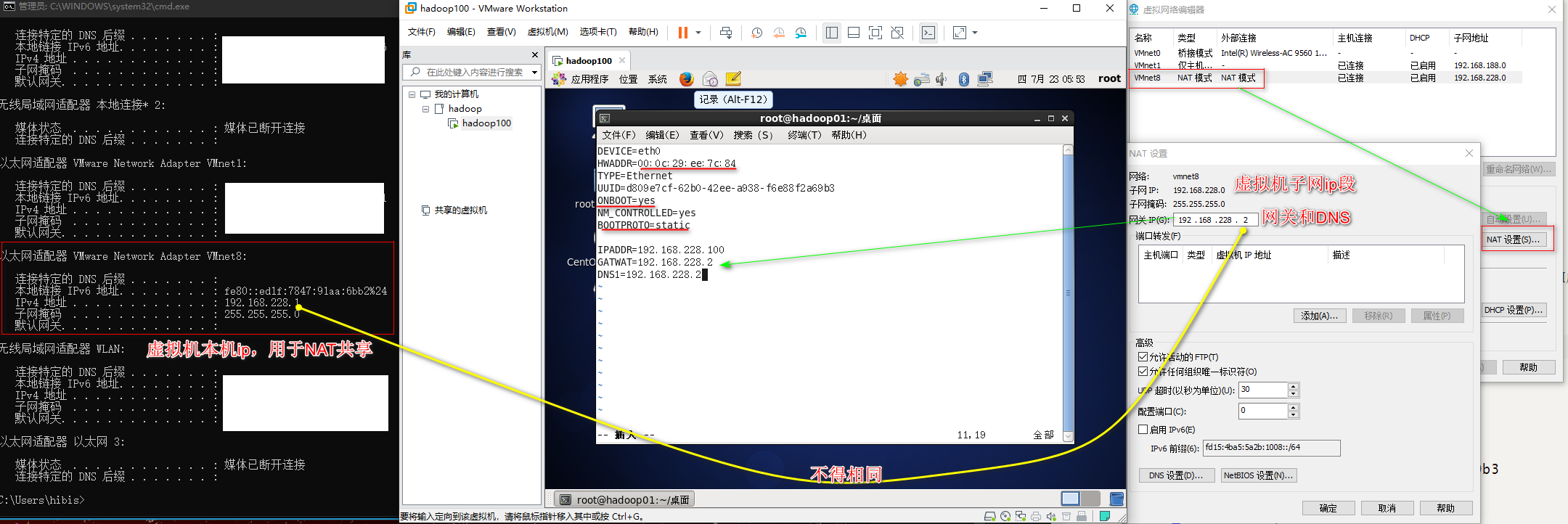Click the NAT 设置(S)... button
This screenshot has height=524, width=1568.
(x=1513, y=240)
